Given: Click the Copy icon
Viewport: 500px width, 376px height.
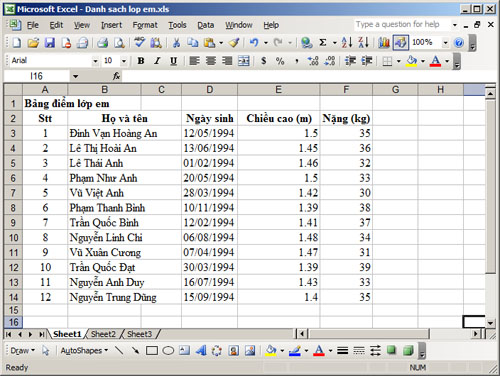Looking at the screenshot, I should pos(192,43).
